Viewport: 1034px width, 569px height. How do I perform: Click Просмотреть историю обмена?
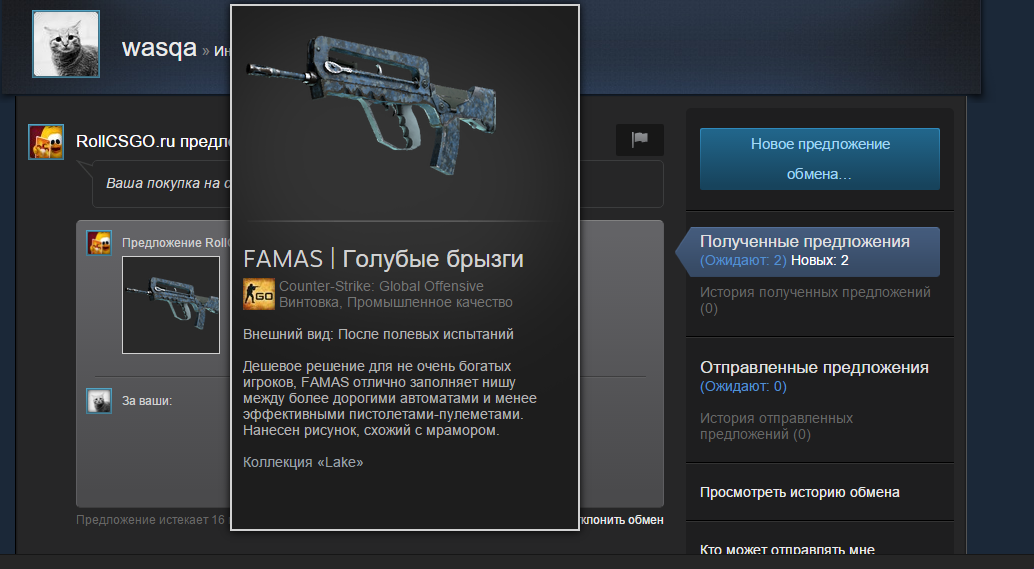point(800,492)
